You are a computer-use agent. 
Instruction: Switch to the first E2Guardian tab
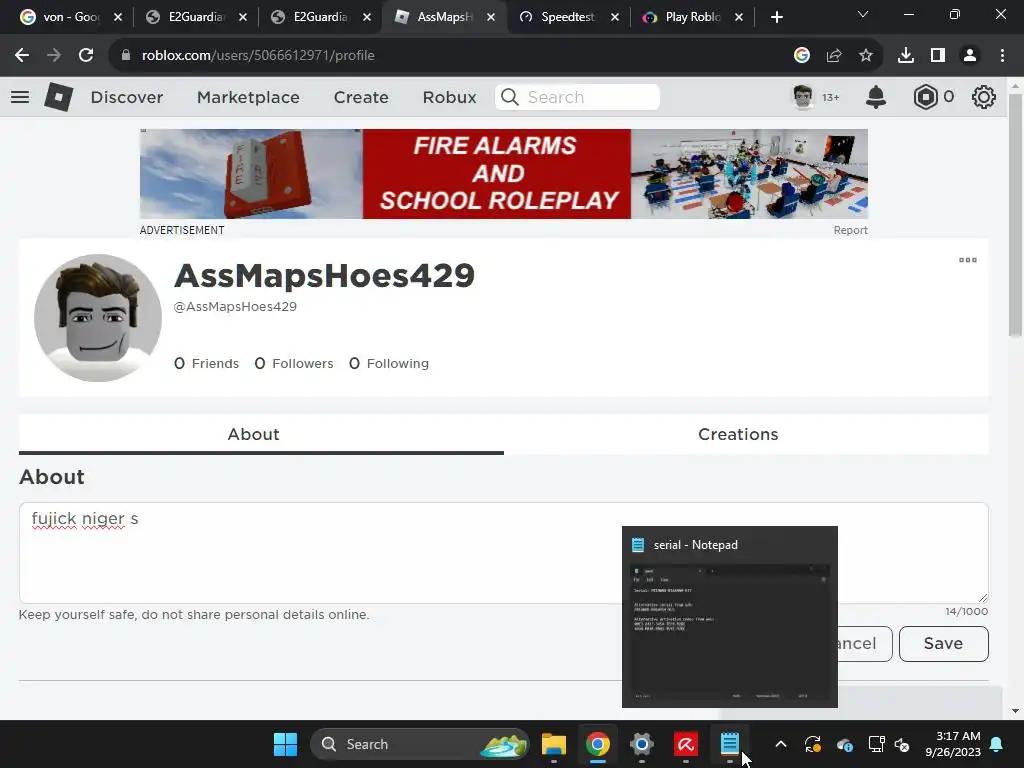(197, 17)
